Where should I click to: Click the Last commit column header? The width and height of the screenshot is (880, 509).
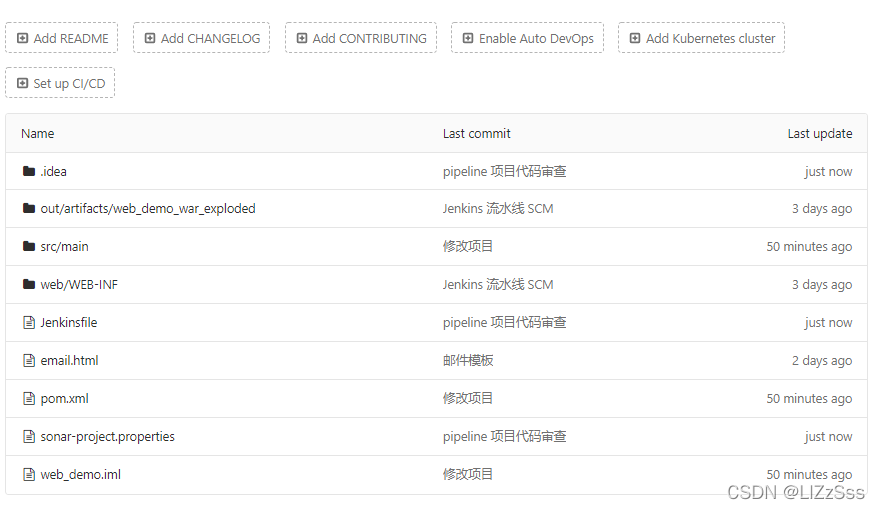(476, 133)
